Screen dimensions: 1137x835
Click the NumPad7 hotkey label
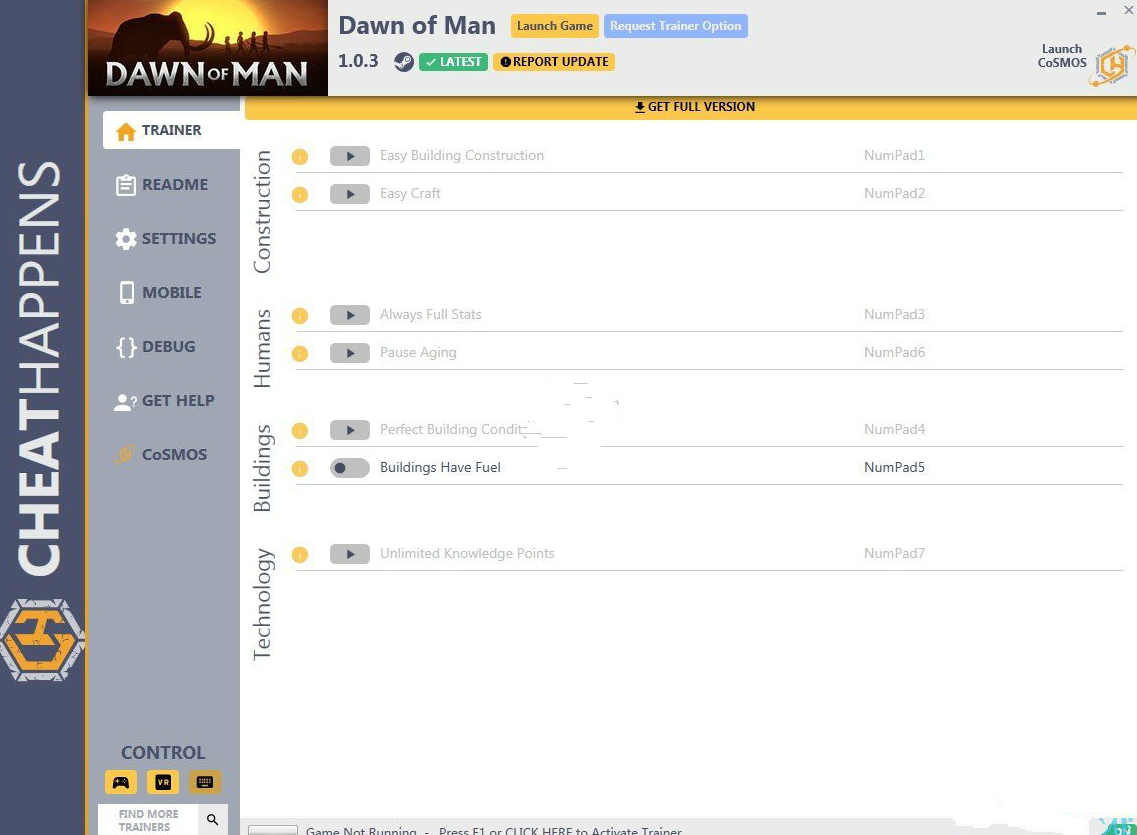894,553
